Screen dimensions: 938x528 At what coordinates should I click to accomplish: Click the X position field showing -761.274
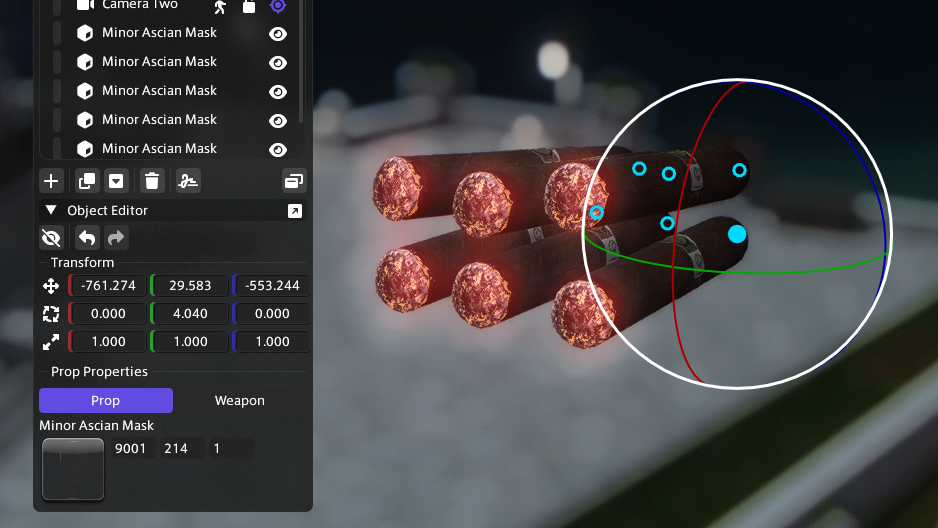point(108,286)
